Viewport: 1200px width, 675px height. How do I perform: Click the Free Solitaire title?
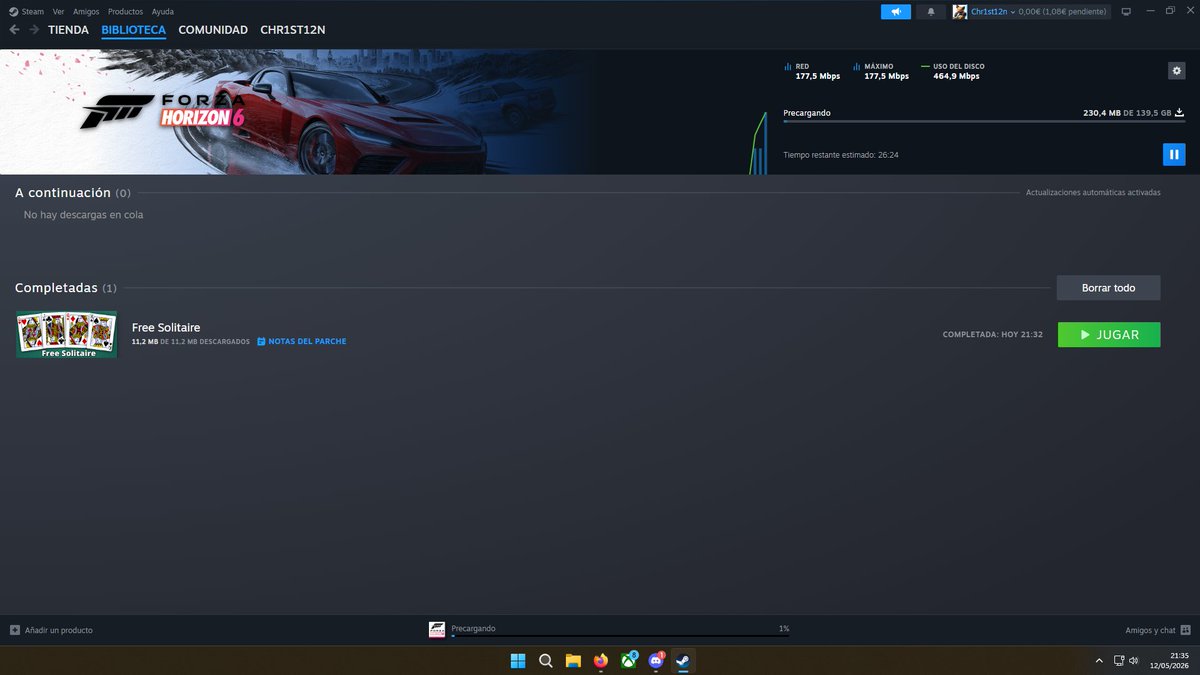tap(166, 327)
